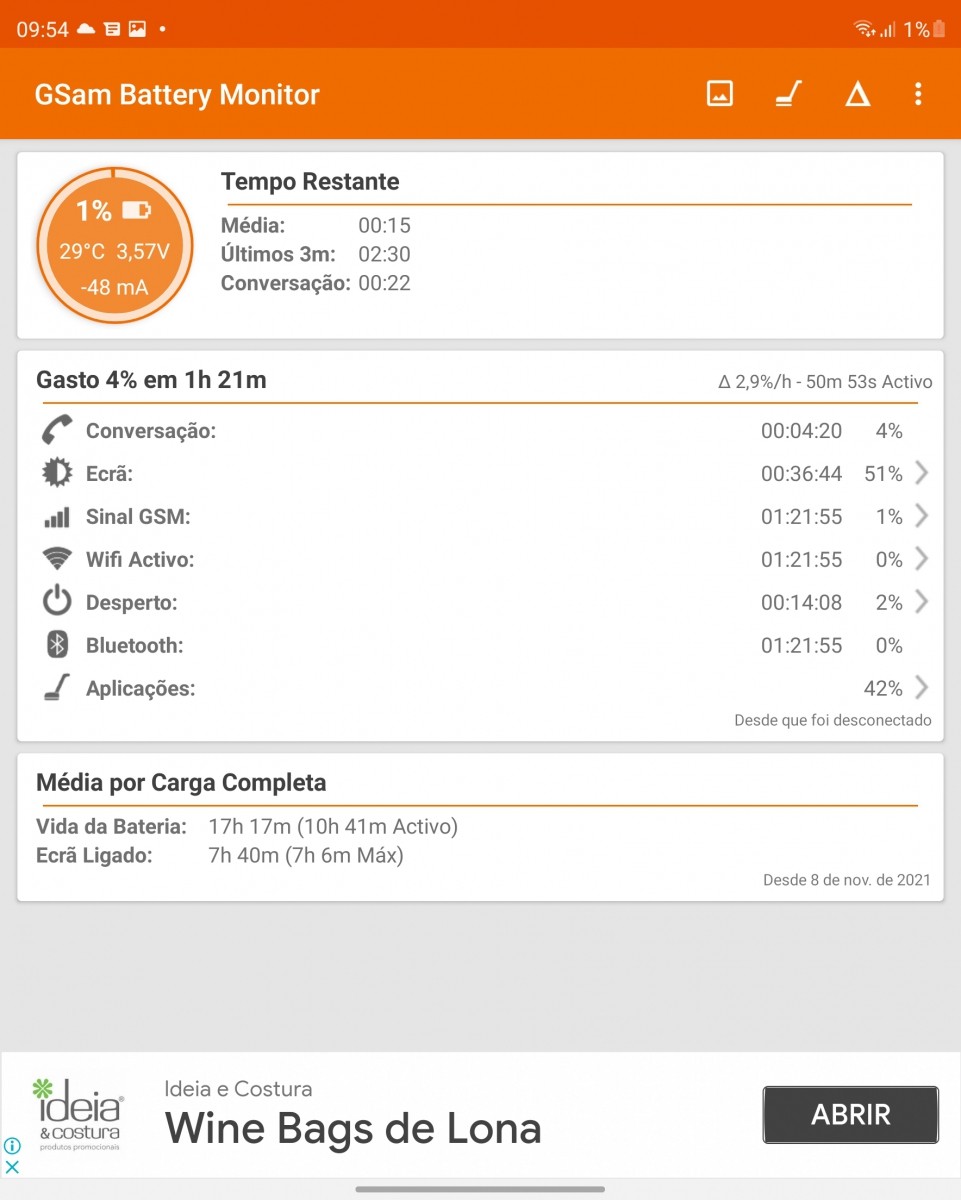The width and height of the screenshot is (961, 1200).
Task: Tap the ad info icon
Action: coord(12,1146)
